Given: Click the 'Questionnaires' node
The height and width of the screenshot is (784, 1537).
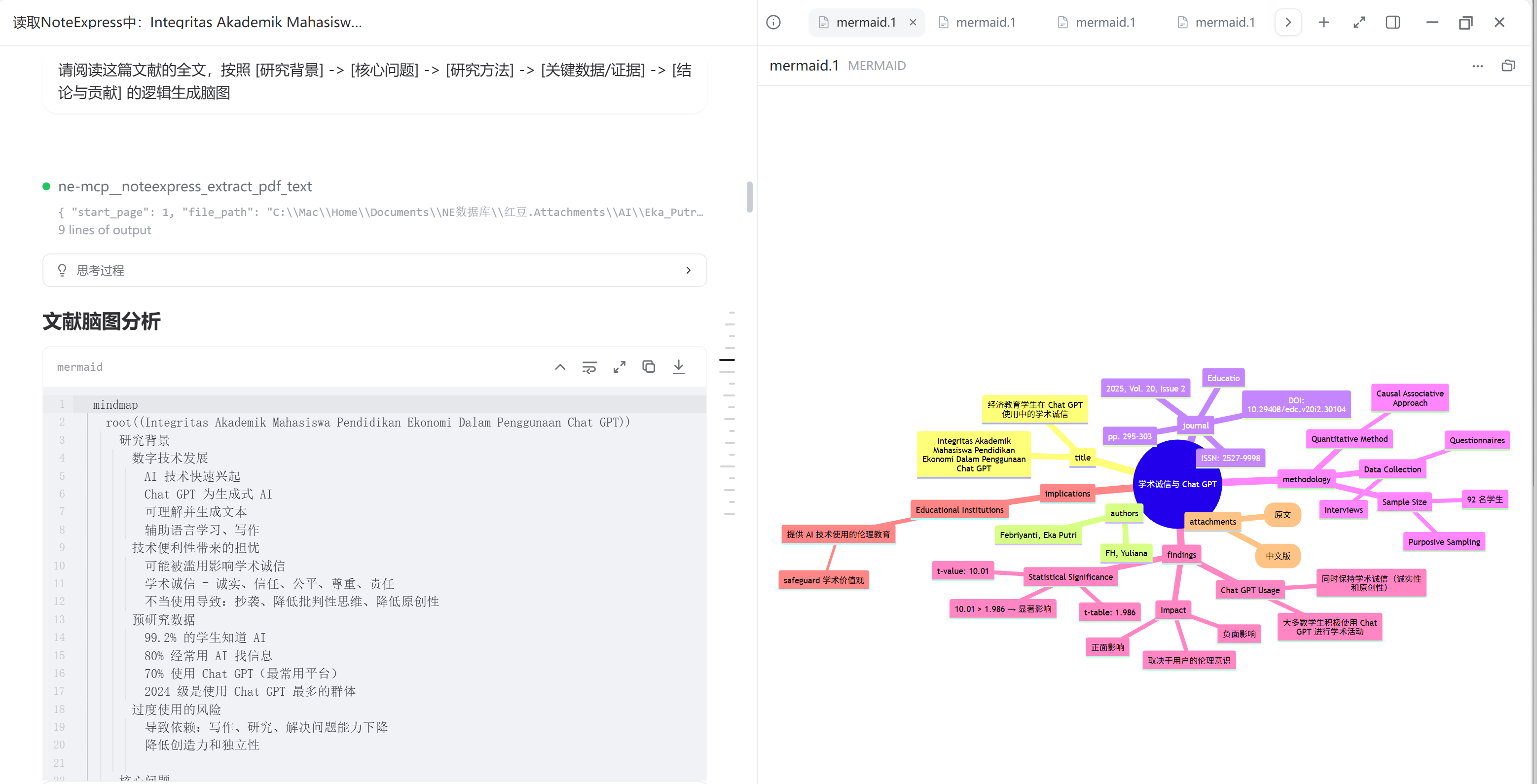Looking at the screenshot, I should tap(1477, 440).
